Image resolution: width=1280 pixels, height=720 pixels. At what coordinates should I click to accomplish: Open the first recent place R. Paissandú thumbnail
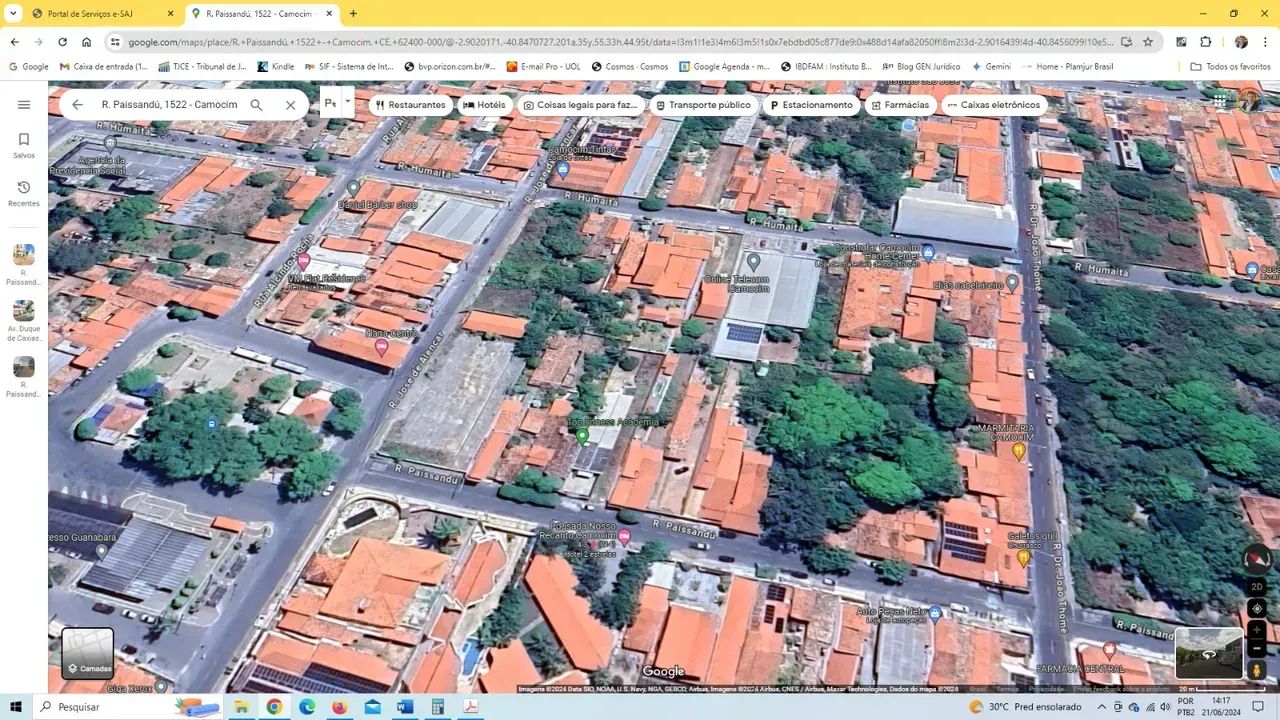24,254
